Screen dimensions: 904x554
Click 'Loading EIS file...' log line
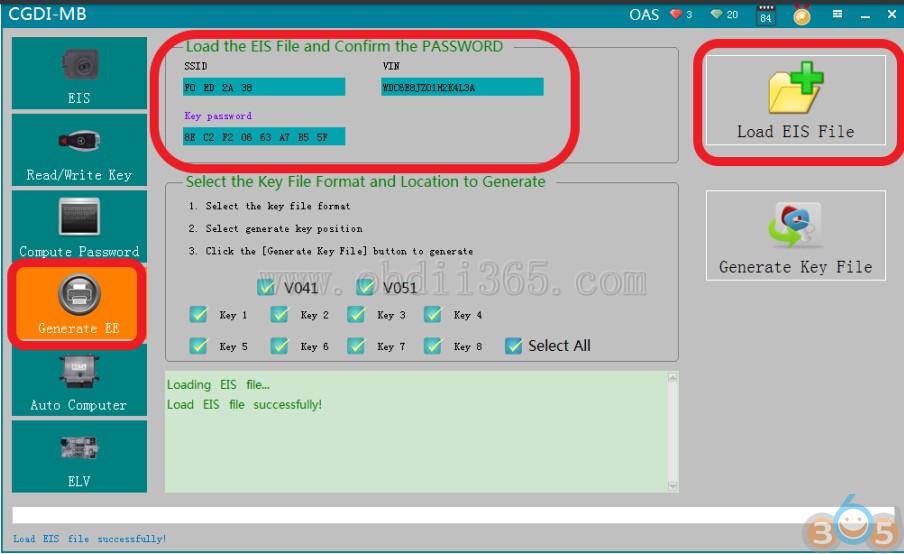click(219, 385)
